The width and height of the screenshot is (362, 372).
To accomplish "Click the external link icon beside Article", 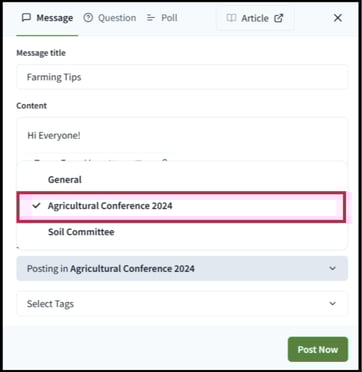I will pos(278,18).
